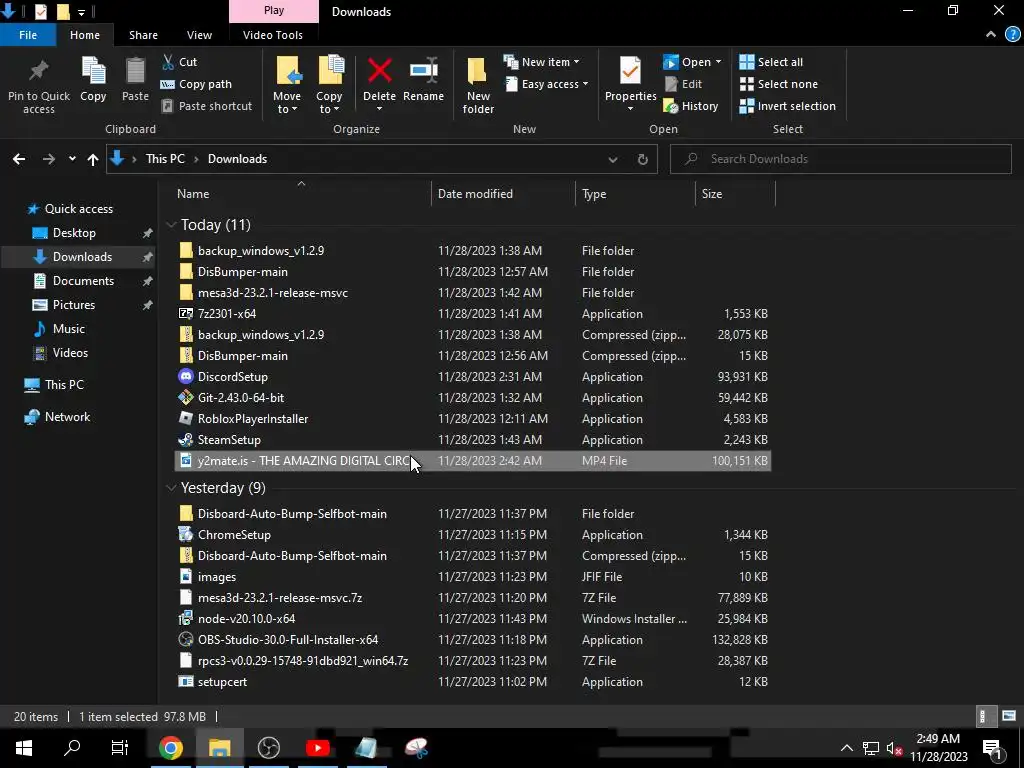Click New folder ribbon icon
Viewport: 1024px width, 768px height.
[x=477, y=71]
